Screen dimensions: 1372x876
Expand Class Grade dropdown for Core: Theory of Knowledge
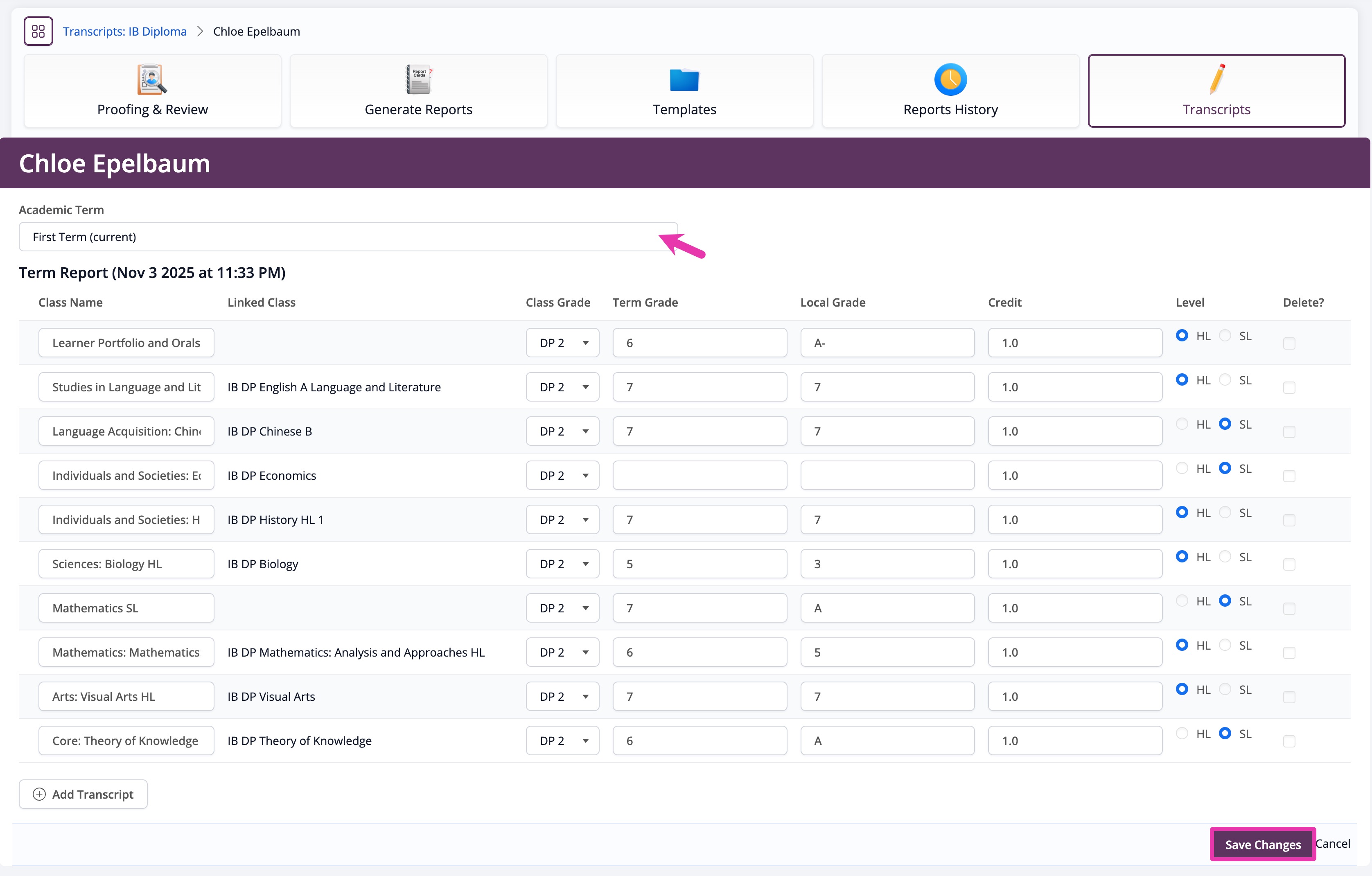[562, 741]
